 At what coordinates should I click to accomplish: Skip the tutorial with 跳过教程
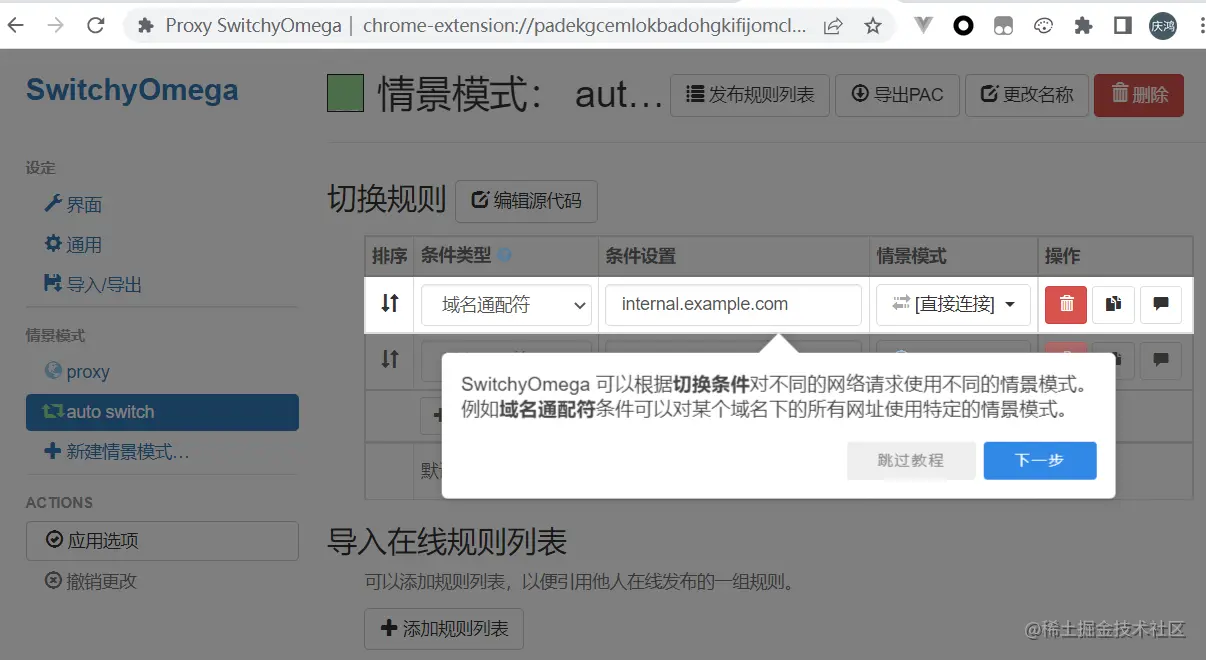(x=911, y=460)
